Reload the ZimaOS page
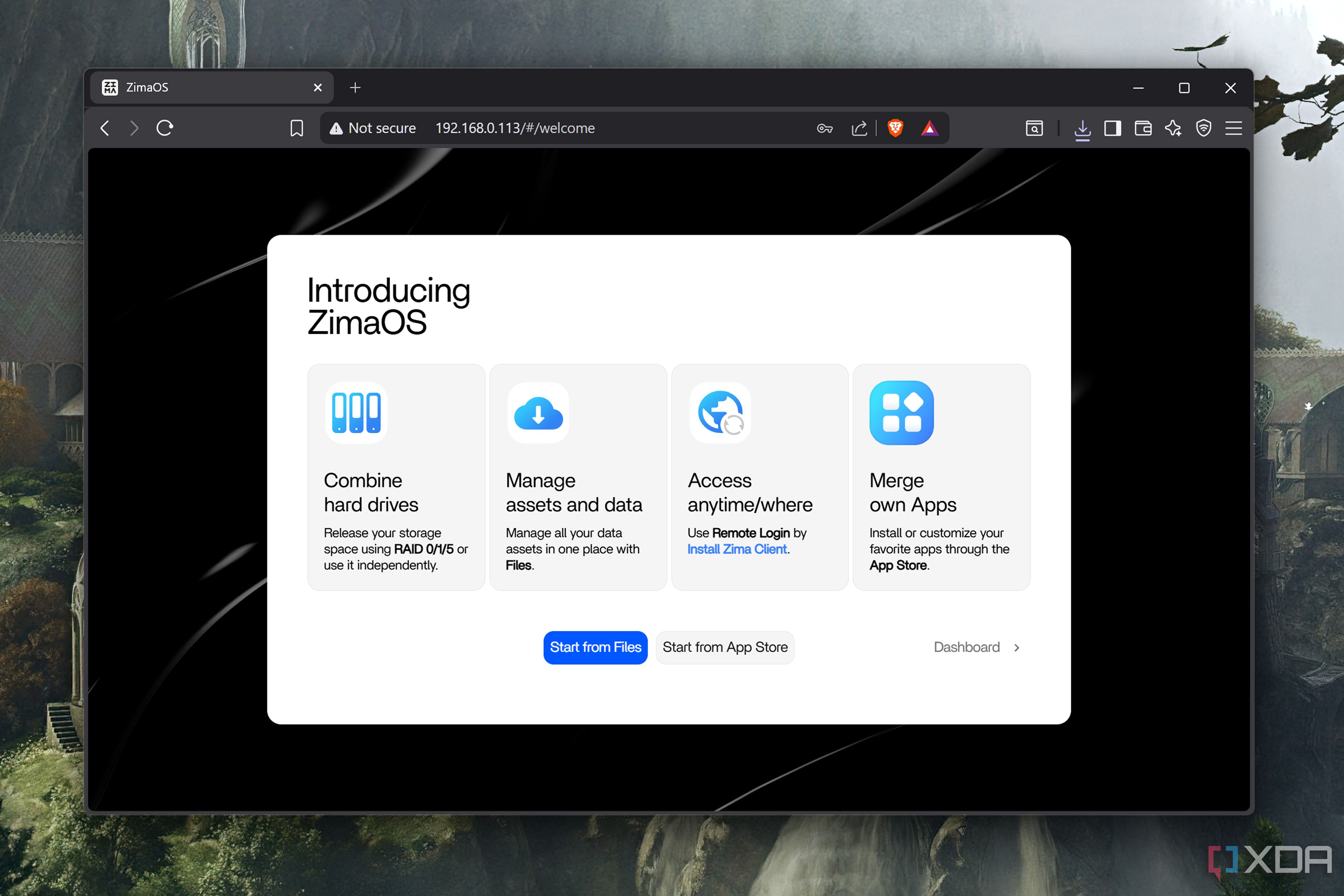 pyautogui.click(x=165, y=128)
